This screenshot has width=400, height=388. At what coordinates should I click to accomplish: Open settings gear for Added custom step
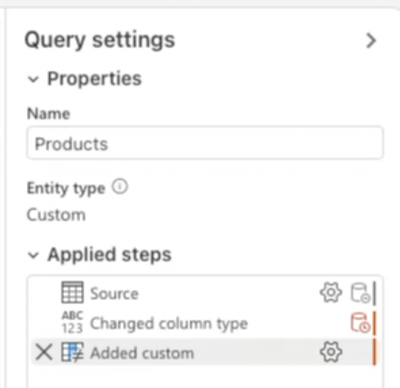point(331,352)
